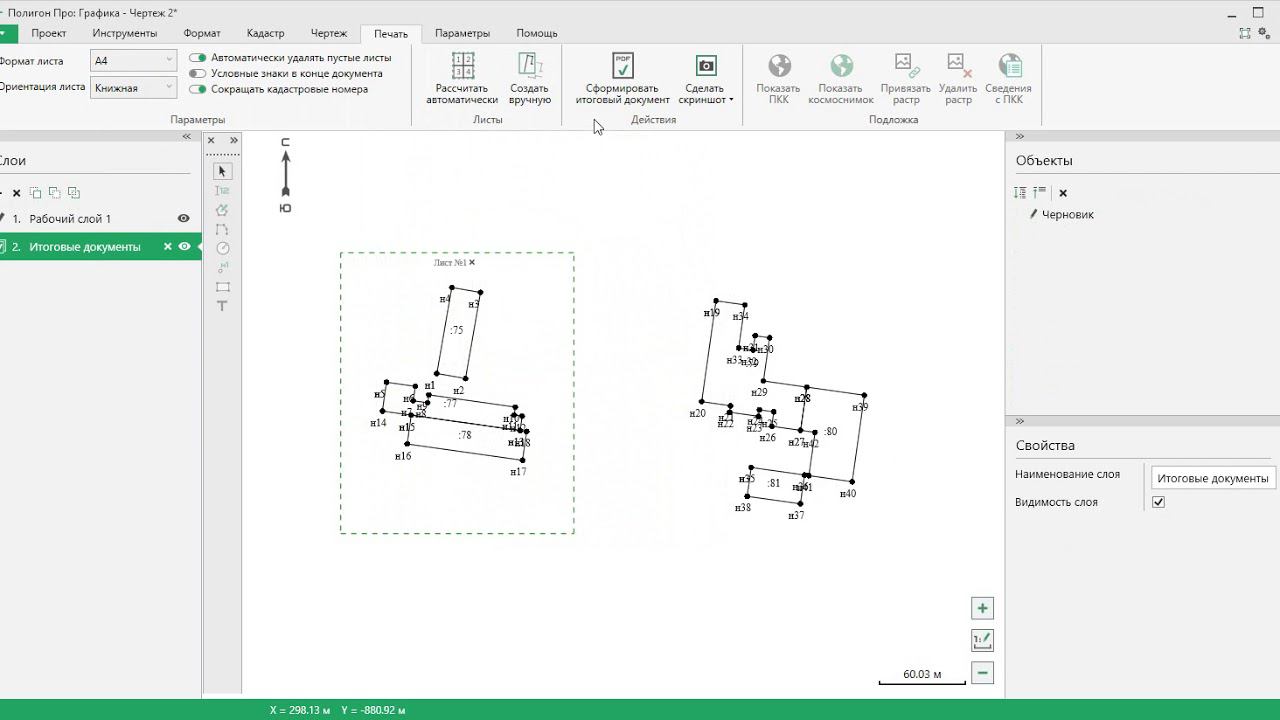This screenshot has width=1280, height=720.
Task: Enable Условные знаки в конце документа switch
Action: (x=198, y=73)
